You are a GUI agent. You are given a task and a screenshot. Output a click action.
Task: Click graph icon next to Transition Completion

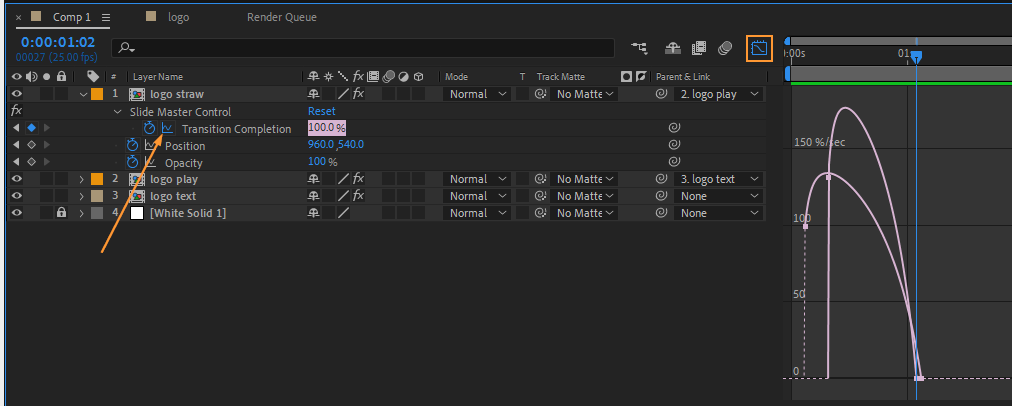(168, 129)
